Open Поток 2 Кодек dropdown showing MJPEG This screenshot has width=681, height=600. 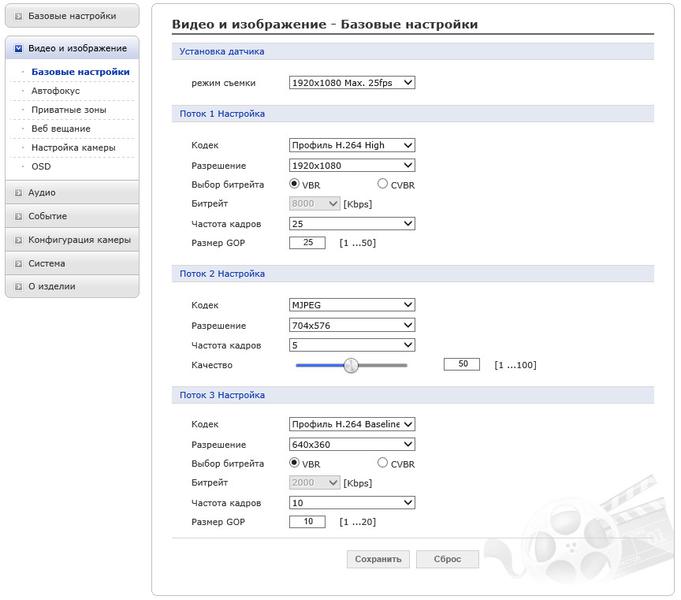(352, 305)
